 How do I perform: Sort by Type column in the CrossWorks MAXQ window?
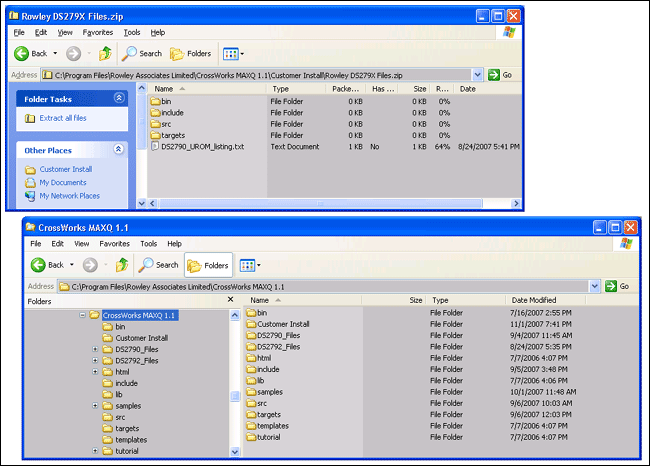click(x=467, y=300)
